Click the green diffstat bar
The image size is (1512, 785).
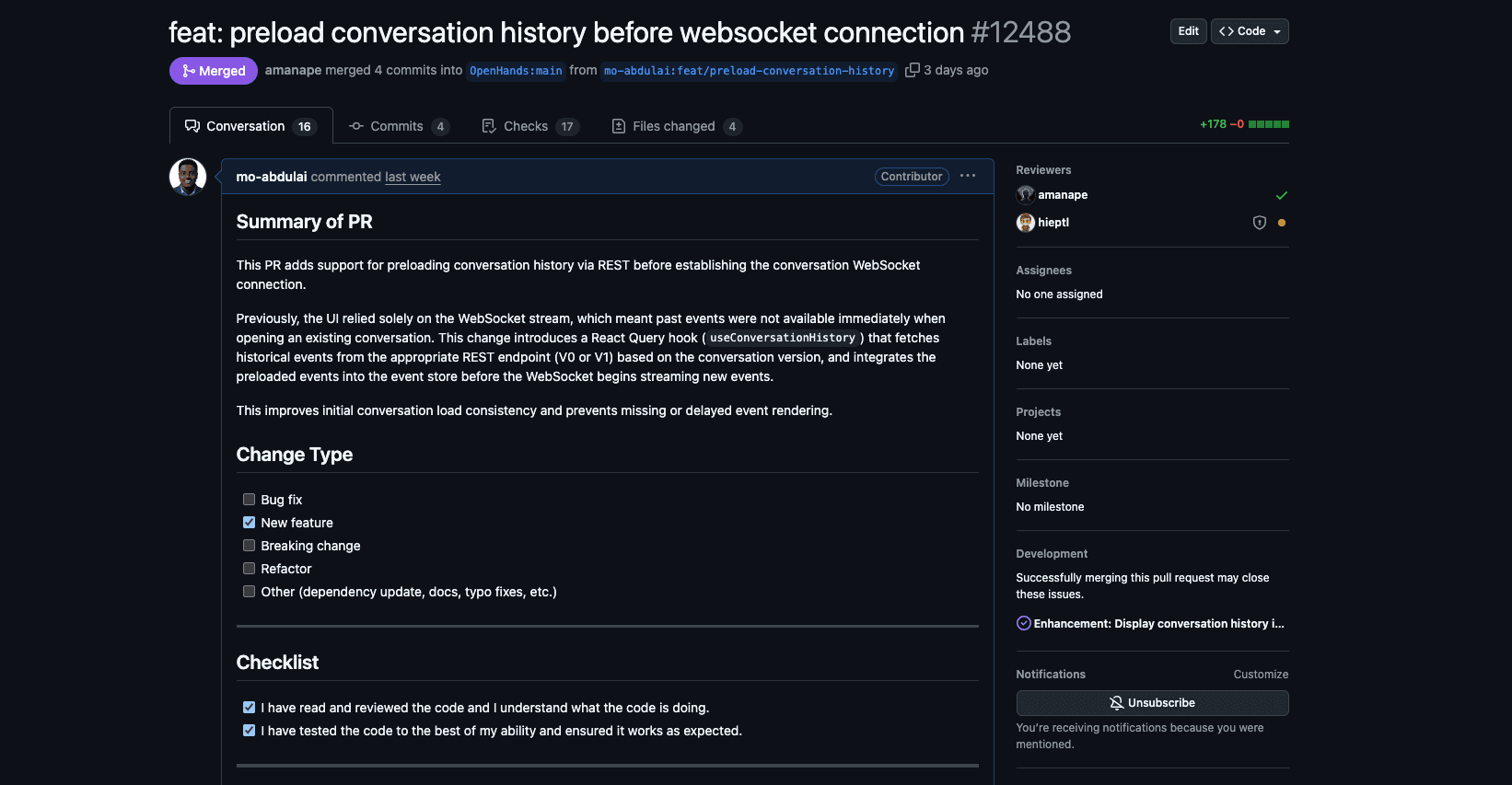[x=1269, y=124]
